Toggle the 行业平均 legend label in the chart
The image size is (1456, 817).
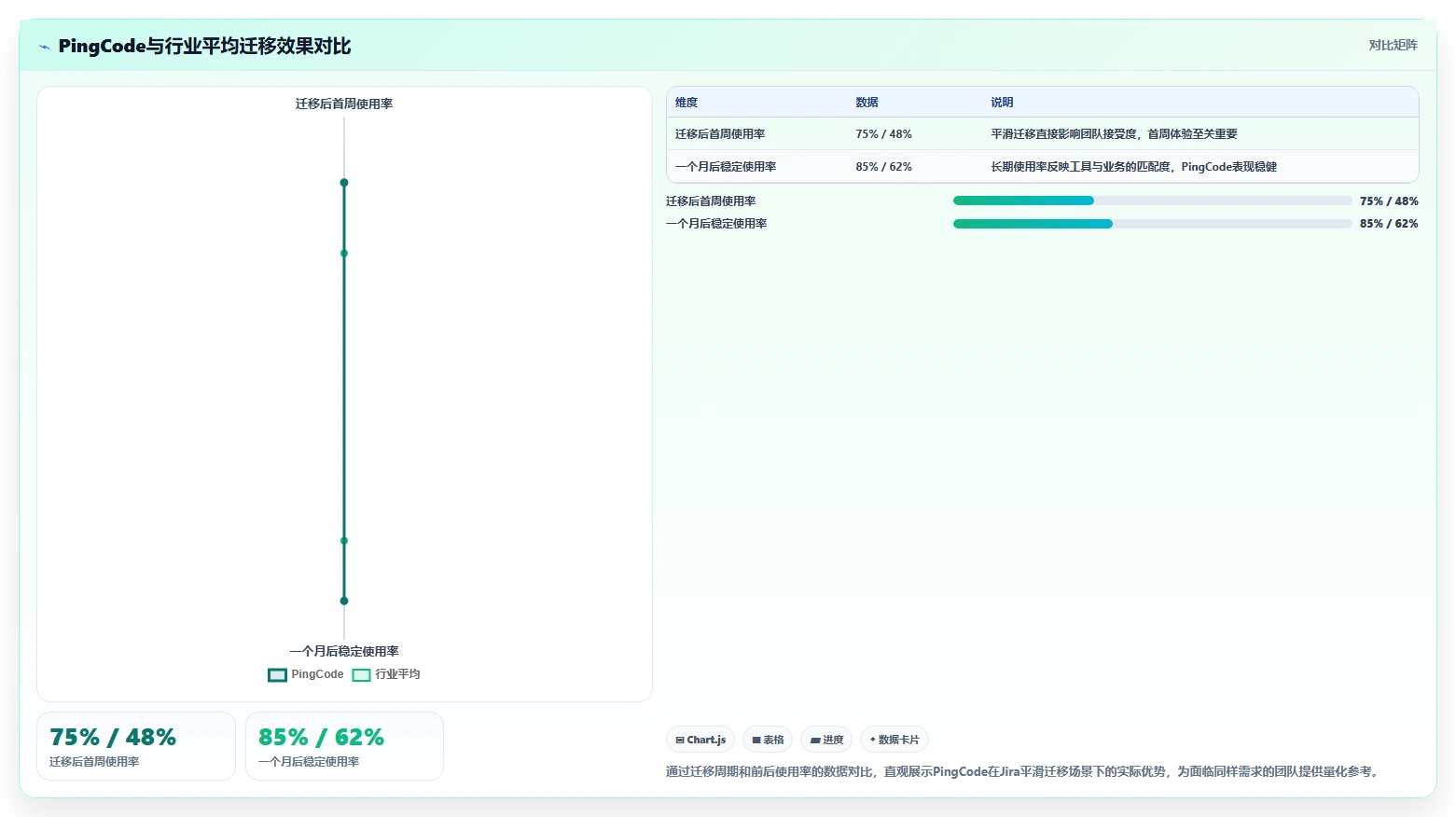(397, 674)
